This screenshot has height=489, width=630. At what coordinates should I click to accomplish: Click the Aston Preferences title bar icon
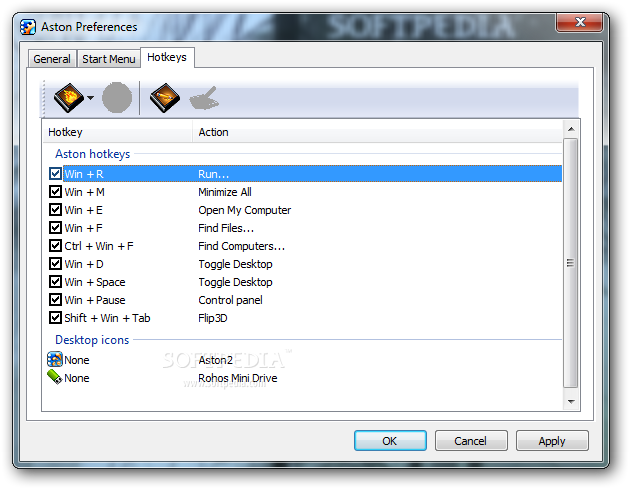[x=28, y=27]
